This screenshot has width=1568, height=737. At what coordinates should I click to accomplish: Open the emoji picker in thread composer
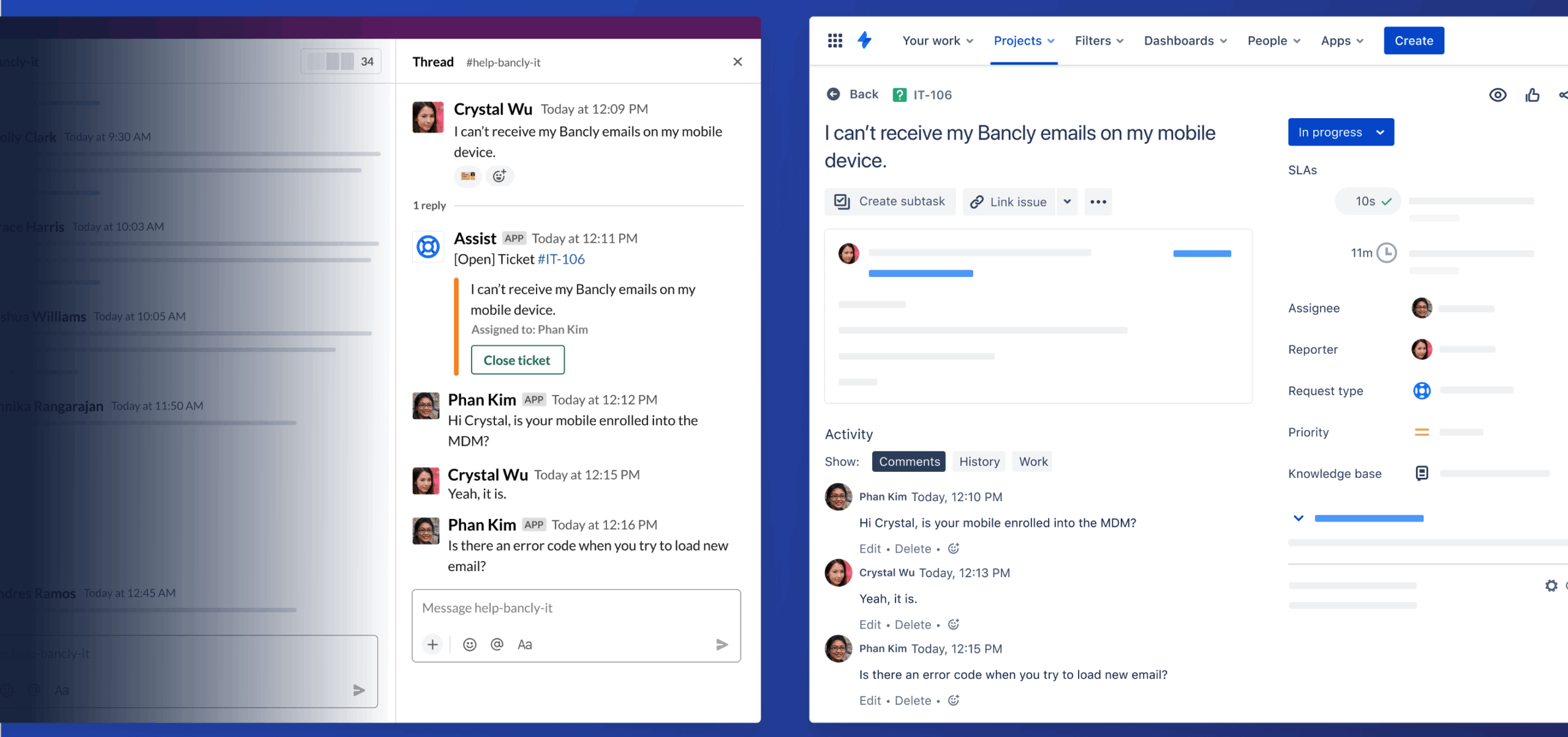point(470,644)
